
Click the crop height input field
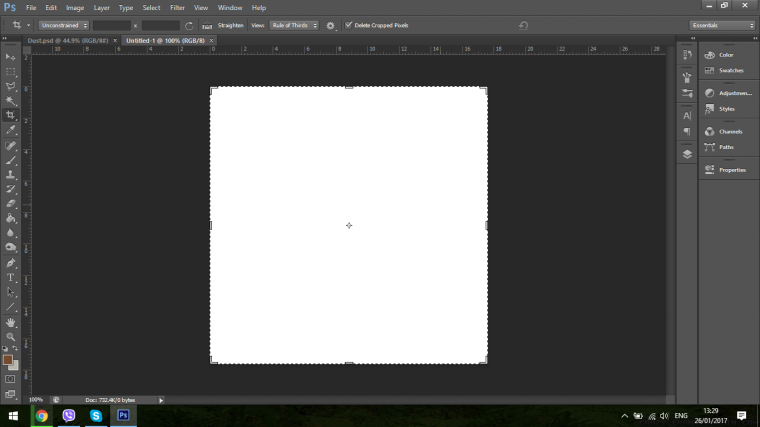[160, 25]
